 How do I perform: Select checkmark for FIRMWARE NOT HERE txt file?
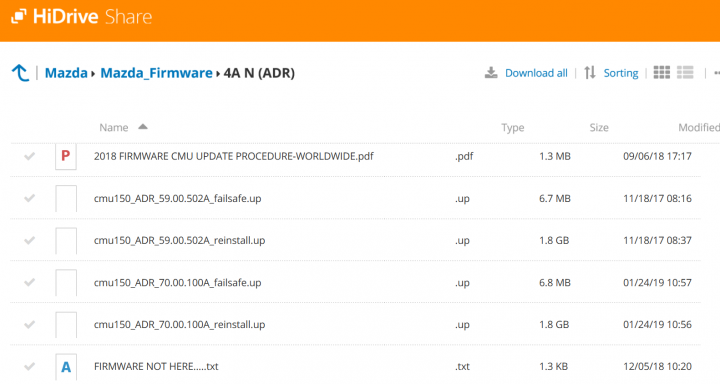(29, 366)
